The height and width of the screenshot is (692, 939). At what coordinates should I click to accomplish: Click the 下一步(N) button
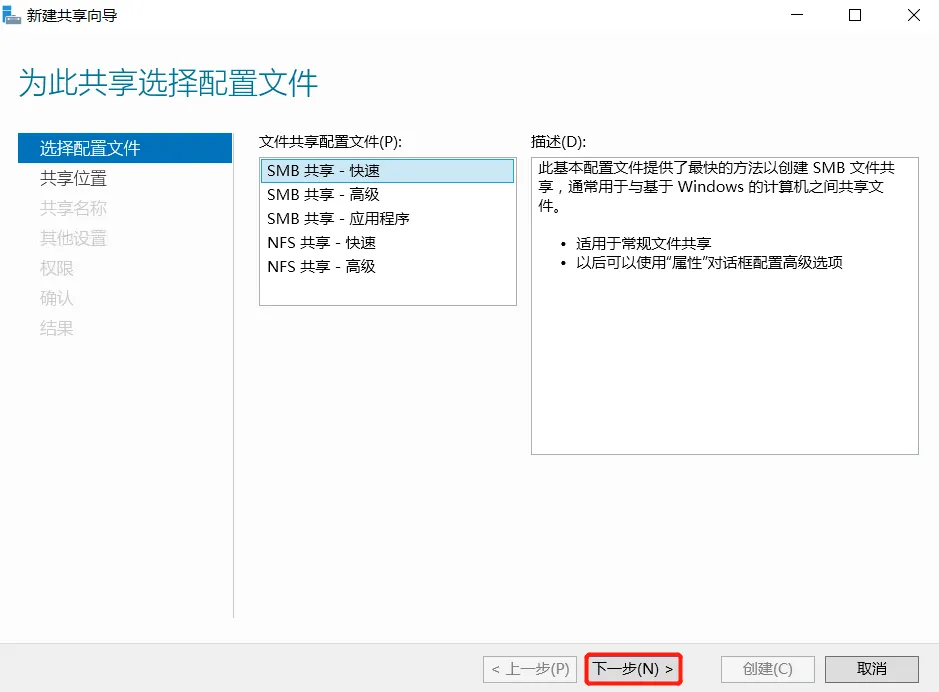pos(633,669)
